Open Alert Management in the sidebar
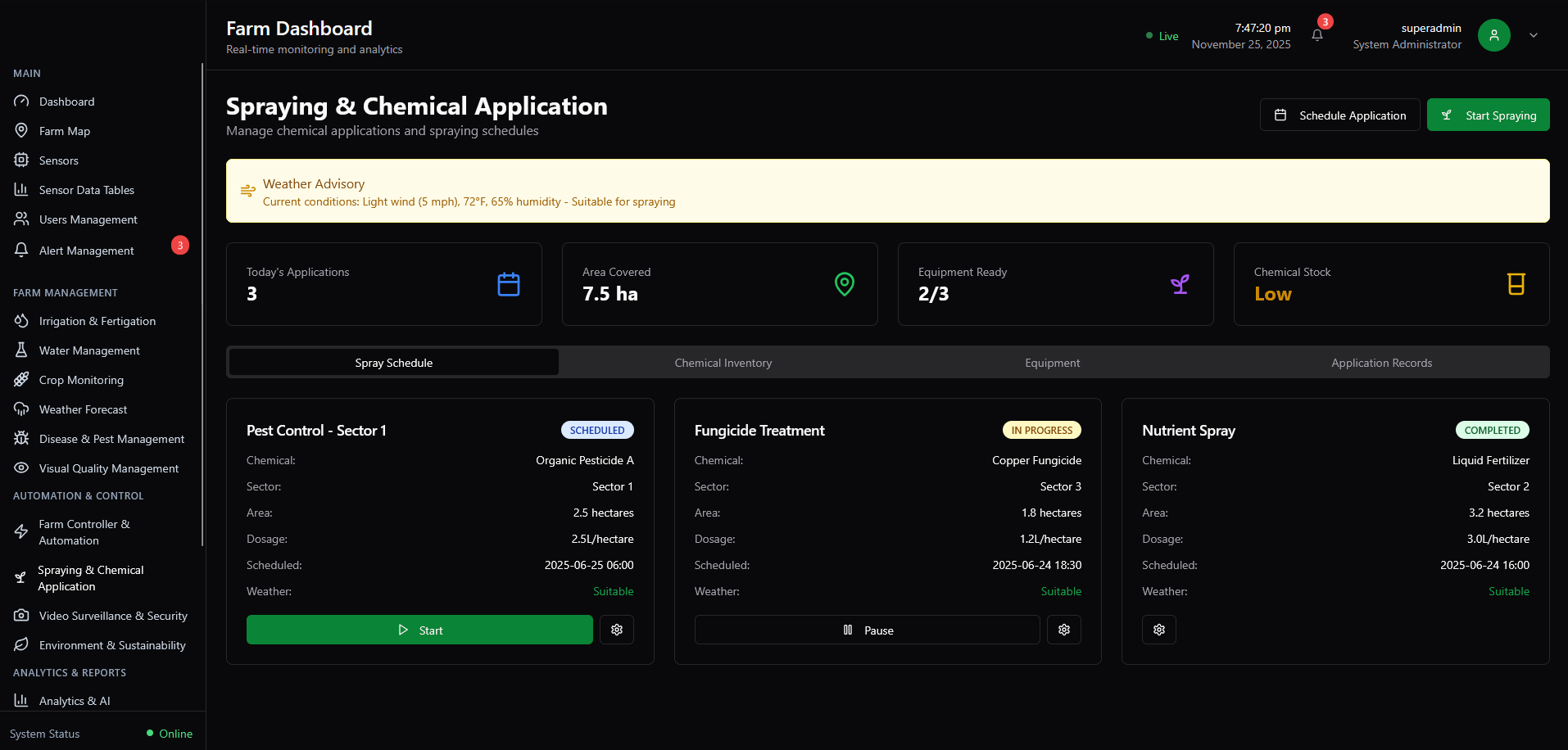 [x=87, y=251]
